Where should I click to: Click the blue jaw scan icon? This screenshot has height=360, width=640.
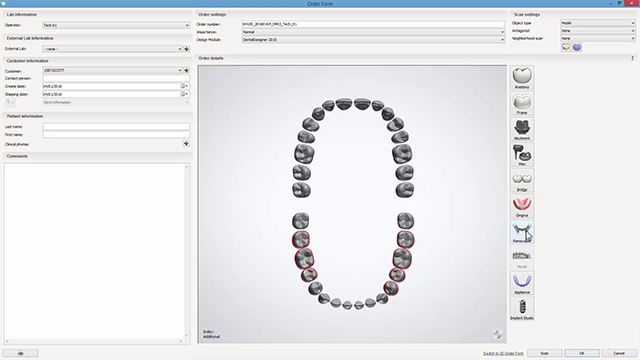tap(577, 47)
